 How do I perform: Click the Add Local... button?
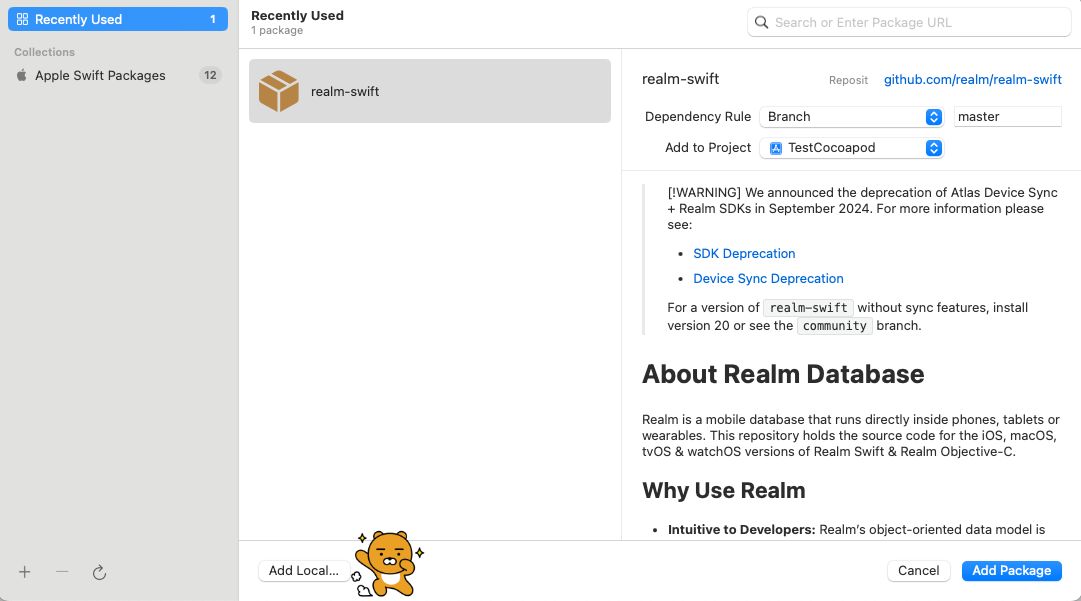[304, 571]
